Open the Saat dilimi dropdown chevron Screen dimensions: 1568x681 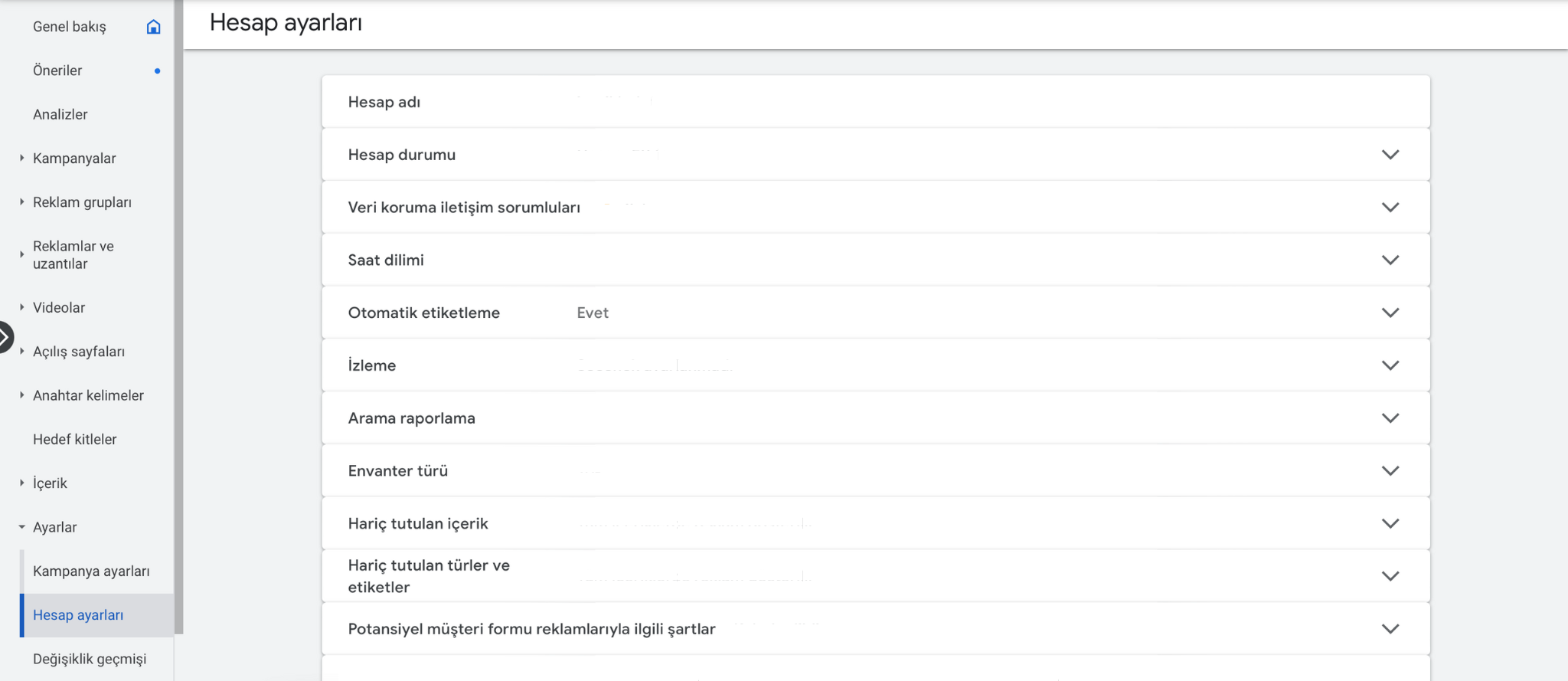1390,260
